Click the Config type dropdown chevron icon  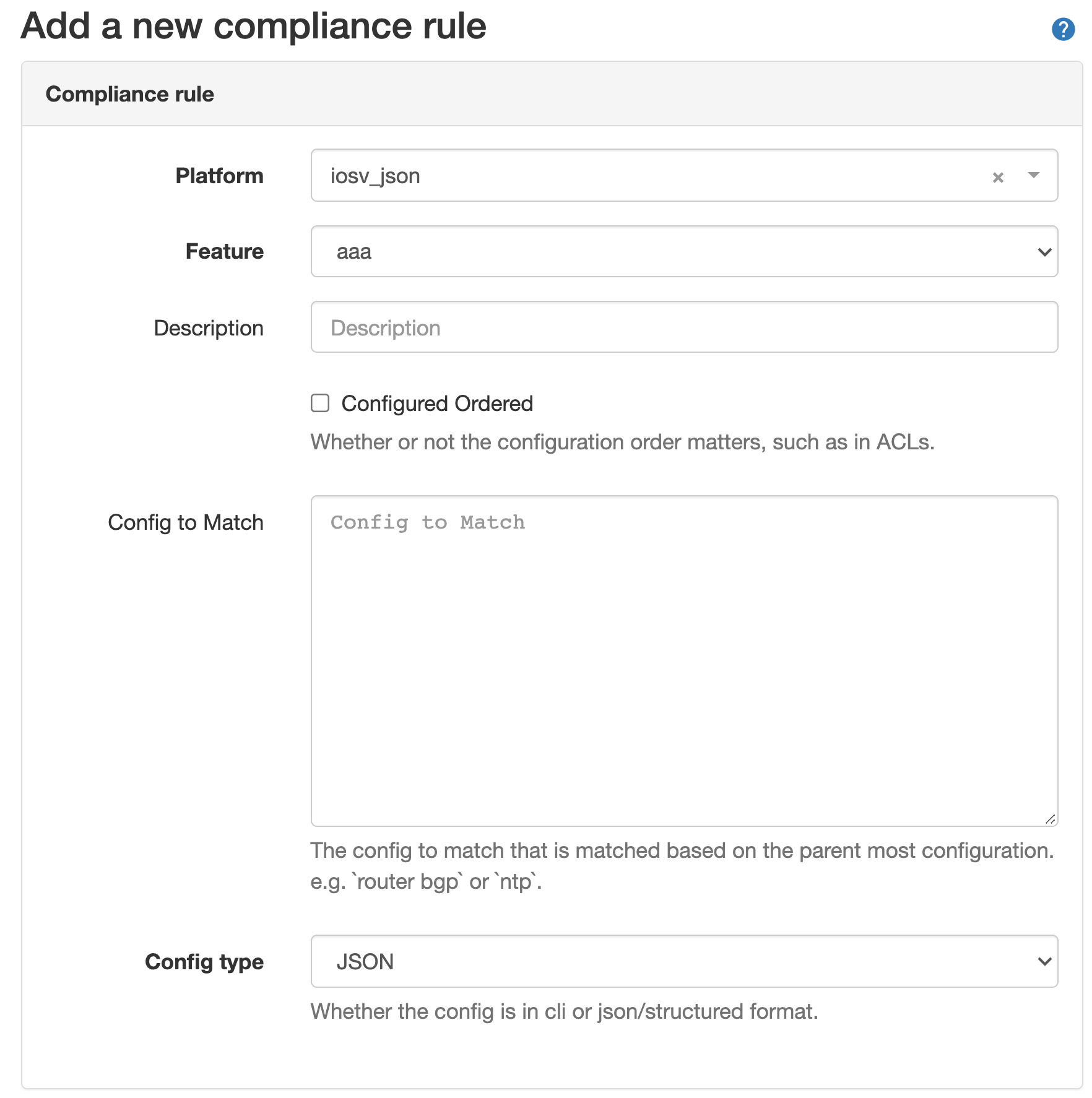[x=1044, y=961]
